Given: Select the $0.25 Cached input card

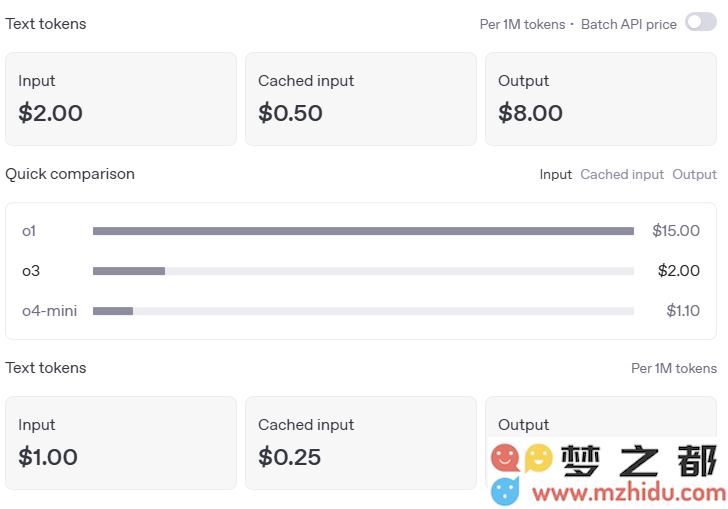Looking at the screenshot, I should point(361,443).
